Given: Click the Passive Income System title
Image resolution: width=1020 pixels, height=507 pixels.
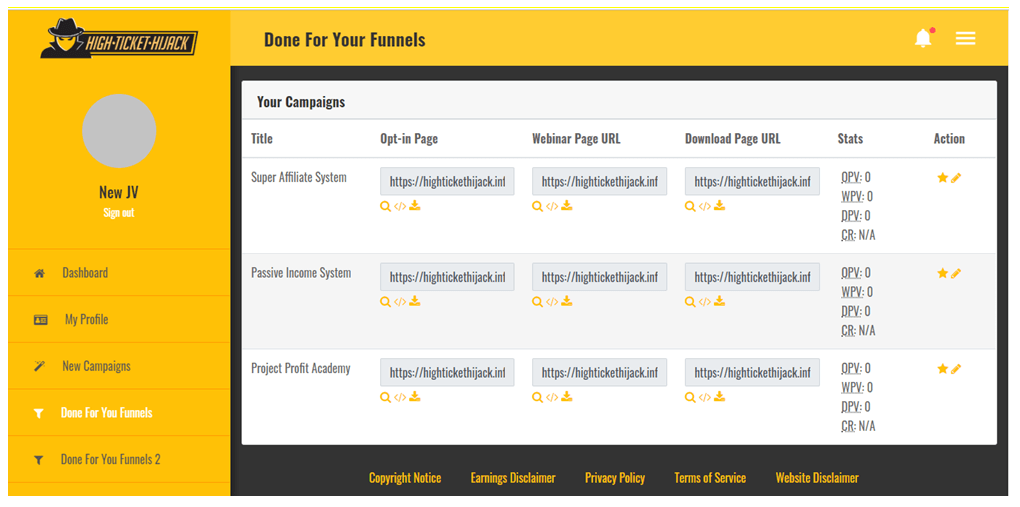Looking at the screenshot, I should pyautogui.click(x=301, y=273).
